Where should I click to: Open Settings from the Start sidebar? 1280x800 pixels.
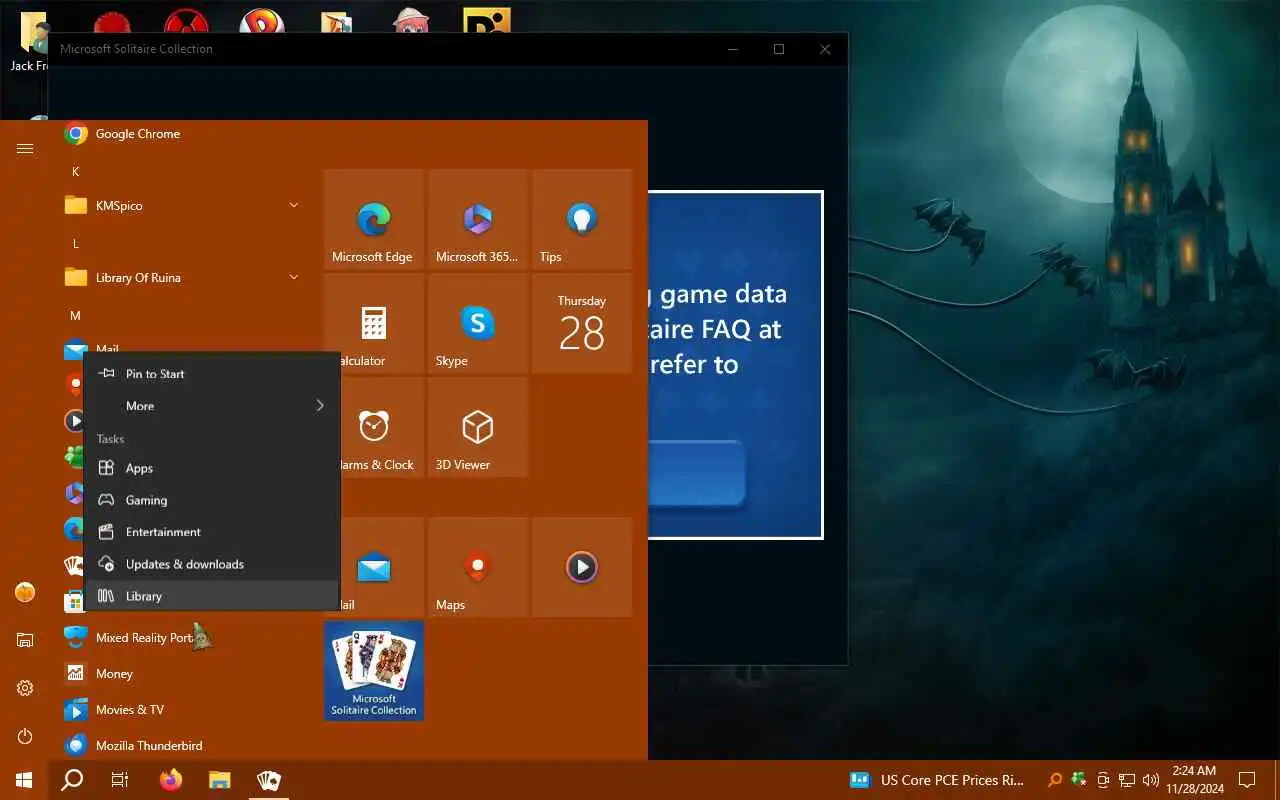pos(25,688)
